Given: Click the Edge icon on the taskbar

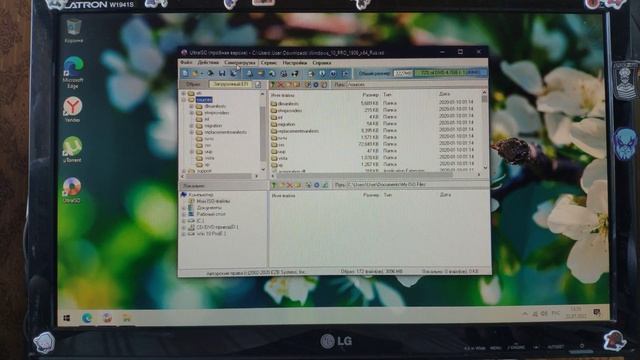Looking at the screenshot, I should pyautogui.click(x=87, y=318).
